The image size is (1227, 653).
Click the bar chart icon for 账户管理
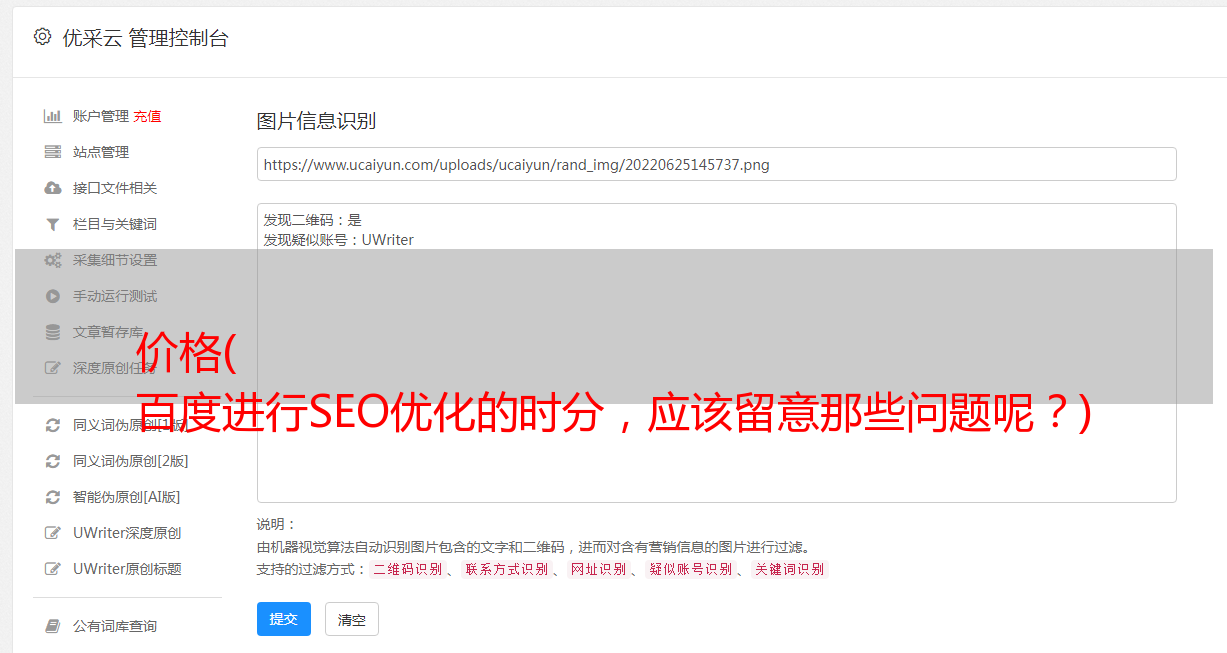[x=53, y=116]
